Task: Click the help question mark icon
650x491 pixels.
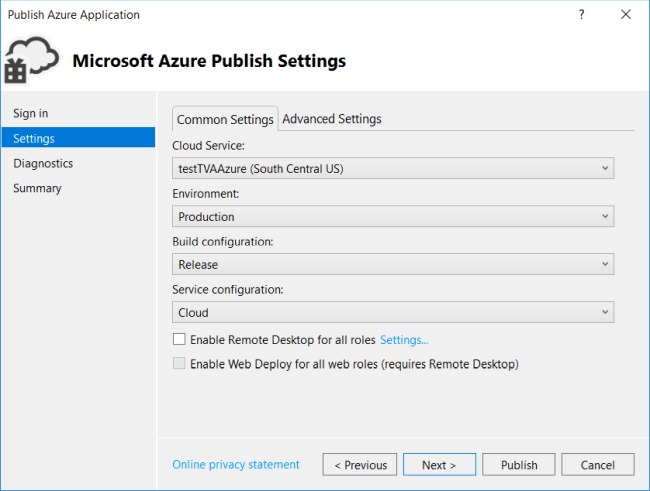Action: [x=581, y=15]
